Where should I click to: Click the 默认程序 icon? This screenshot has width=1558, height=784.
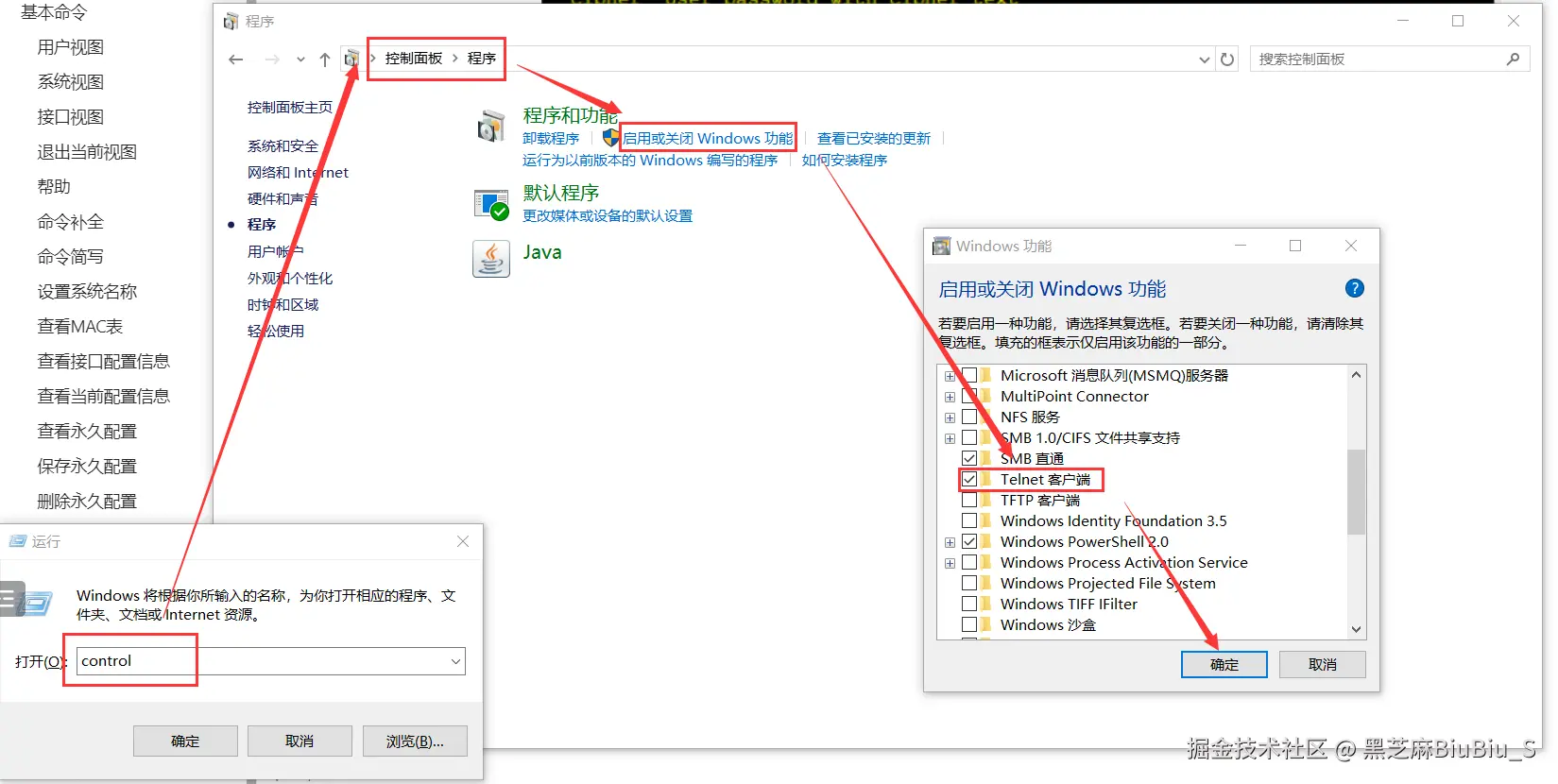pyautogui.click(x=491, y=204)
